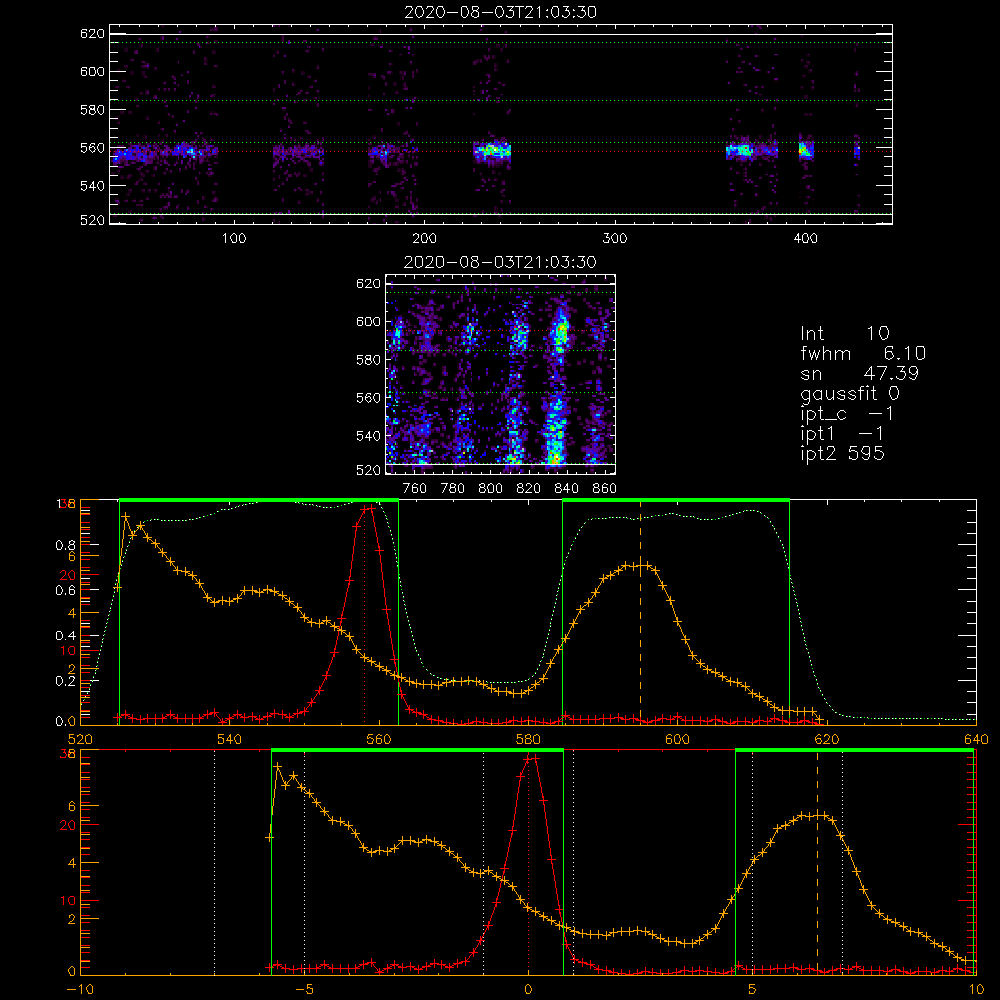Screen dimensions: 1000x1000
Task: Click x-axis label 640 of upper profile plot
Action: tap(976, 739)
